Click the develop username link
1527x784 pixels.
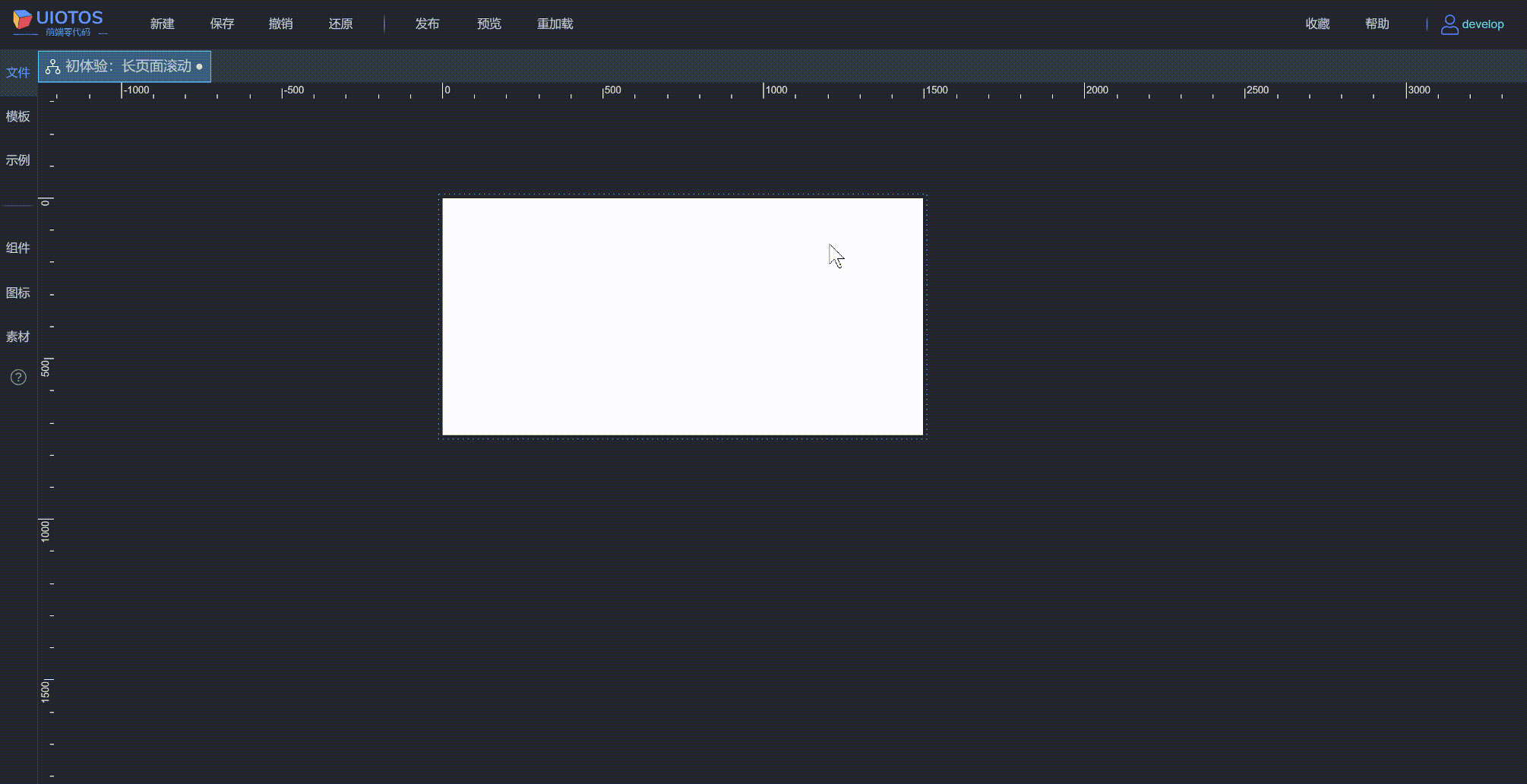pyautogui.click(x=1483, y=24)
